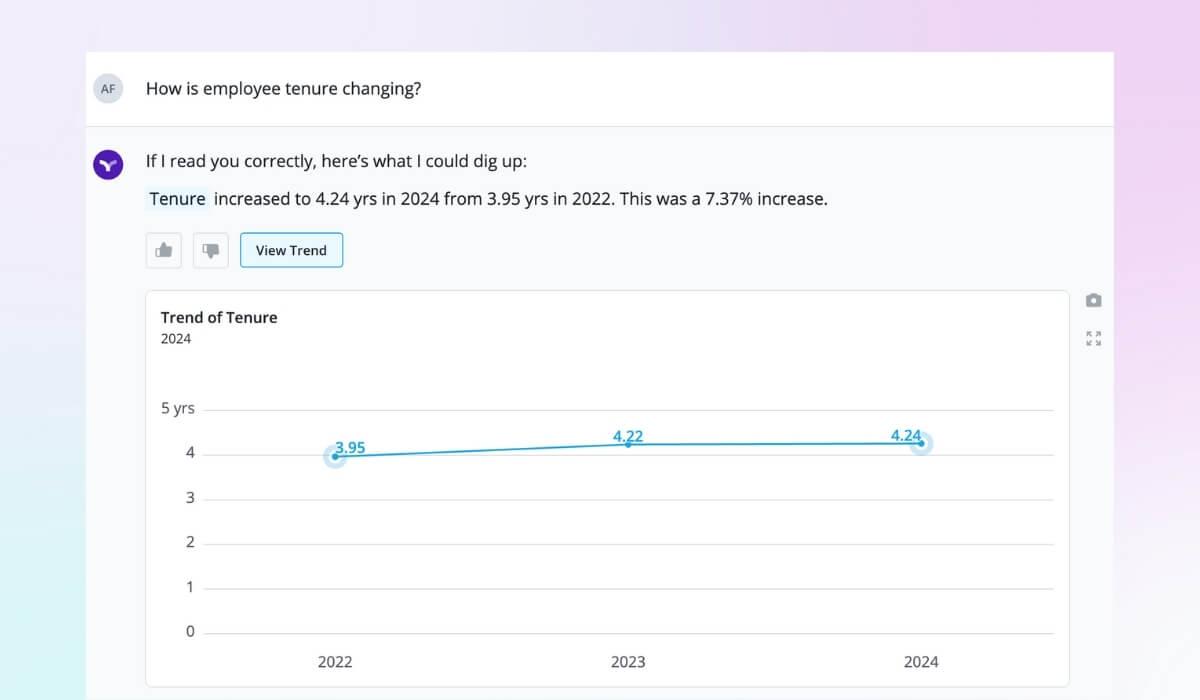Select the 2024 data point at 4.24
The height and width of the screenshot is (700, 1200).
921,443
